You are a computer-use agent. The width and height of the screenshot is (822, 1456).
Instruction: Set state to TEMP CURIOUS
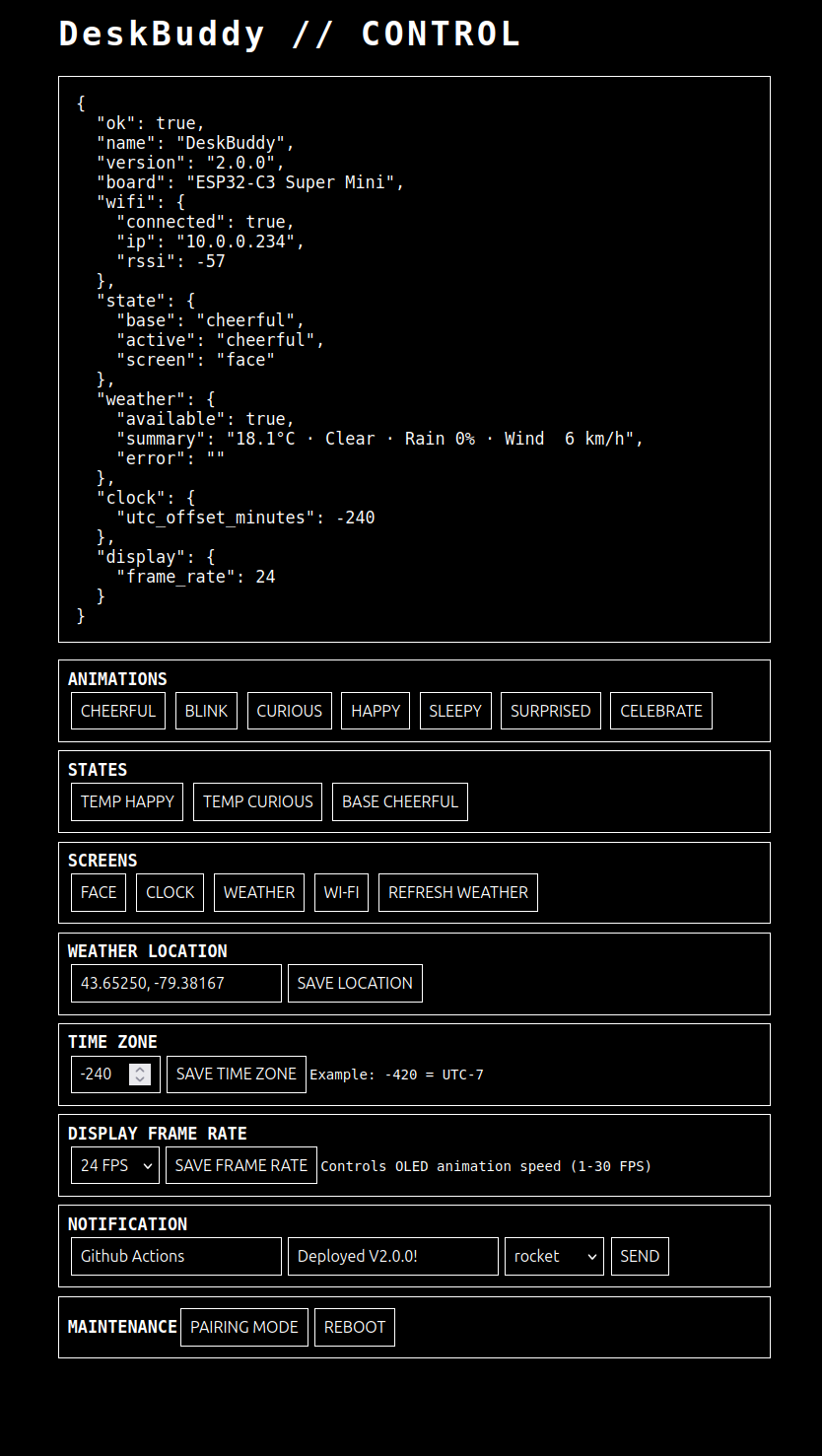[258, 801]
